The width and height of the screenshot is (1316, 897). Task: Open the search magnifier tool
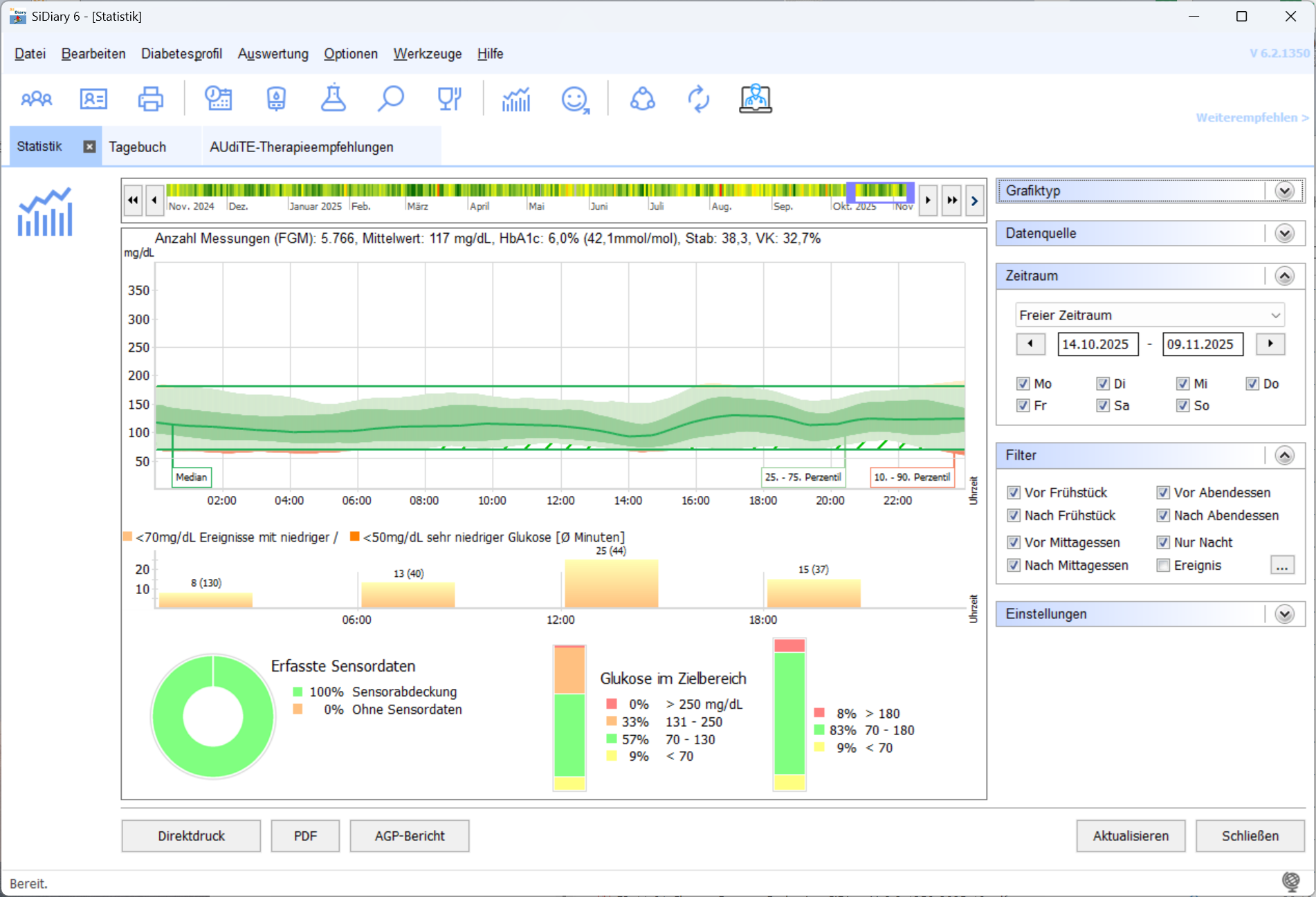pos(390,98)
